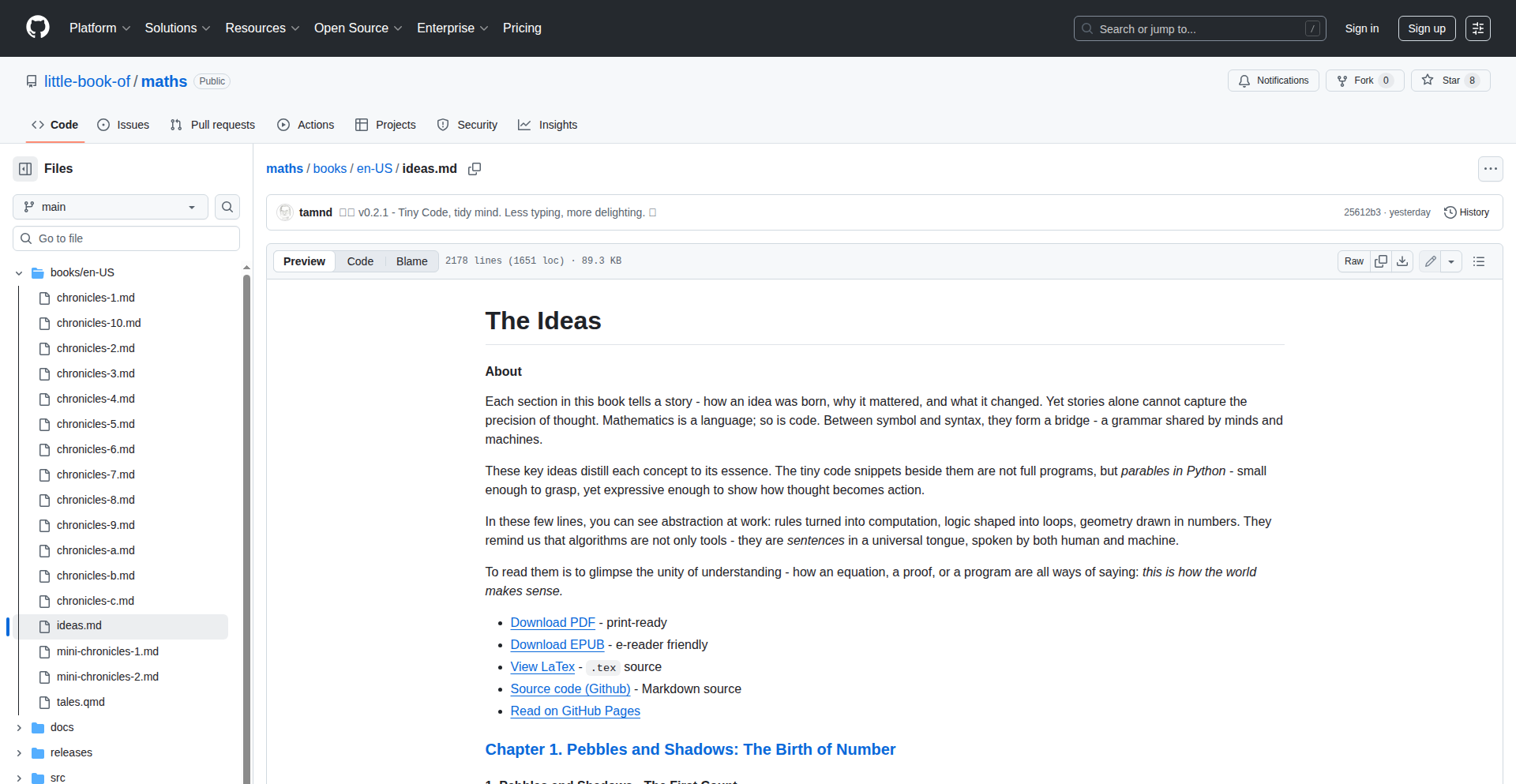Collapse the file tree sidebar

coord(25,169)
